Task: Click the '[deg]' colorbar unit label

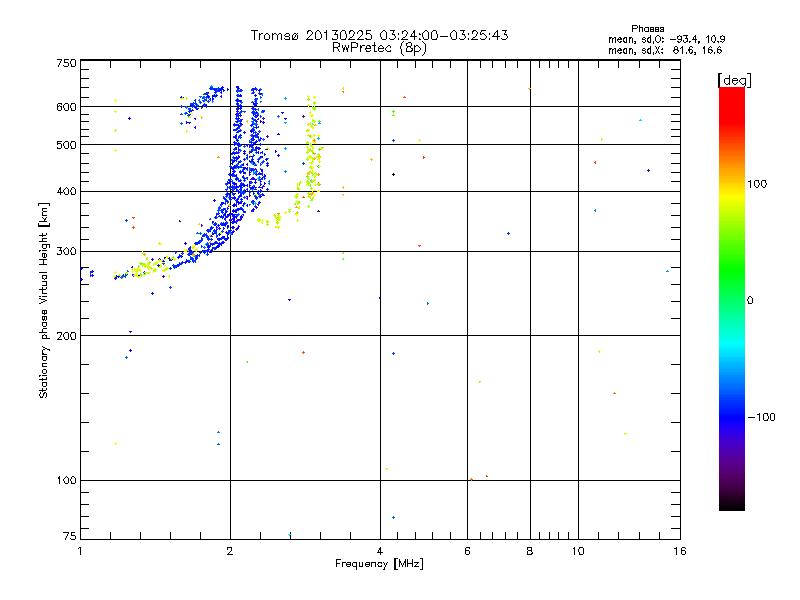Action: coord(734,80)
